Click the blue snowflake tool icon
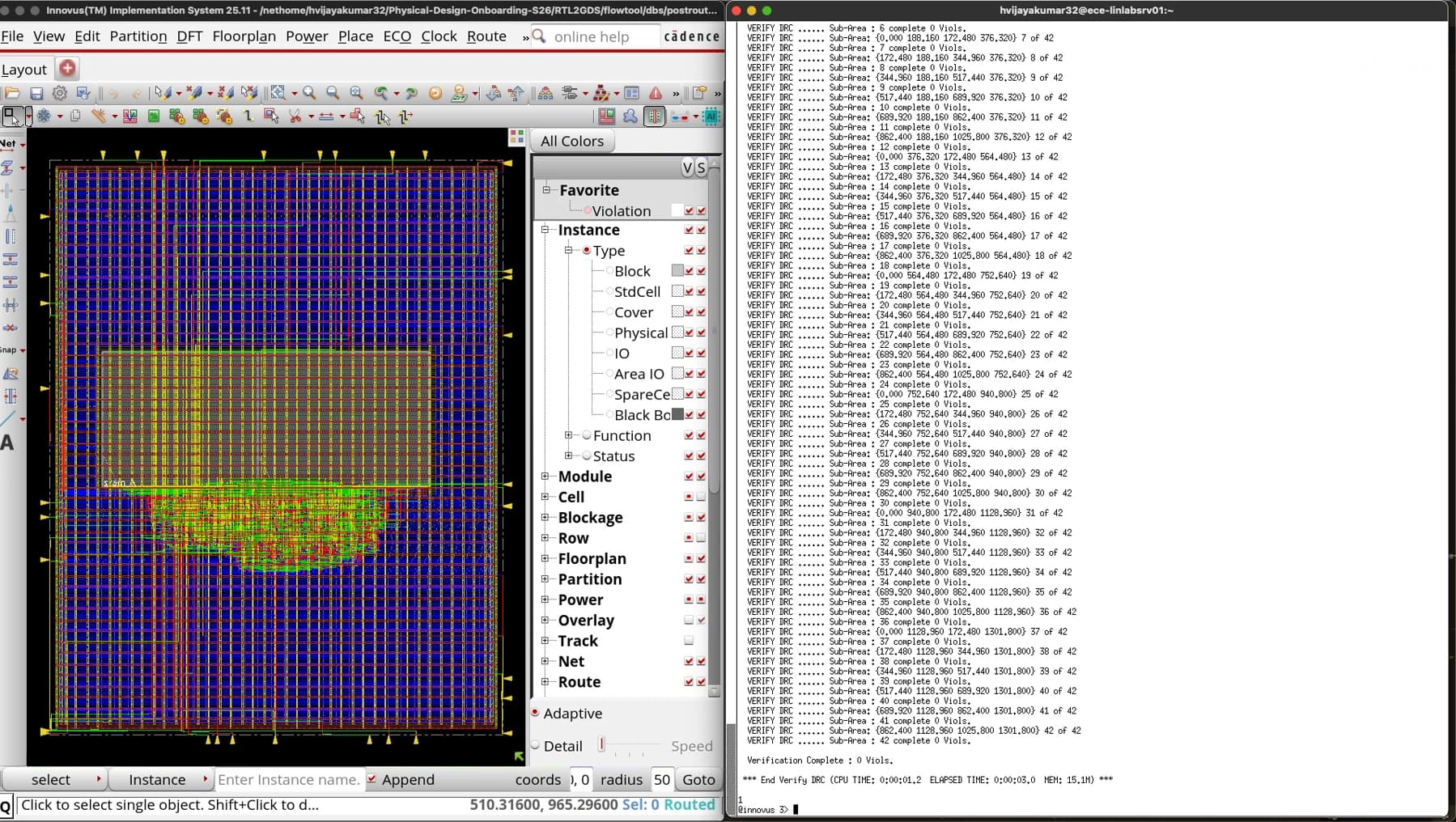 pos(44,117)
